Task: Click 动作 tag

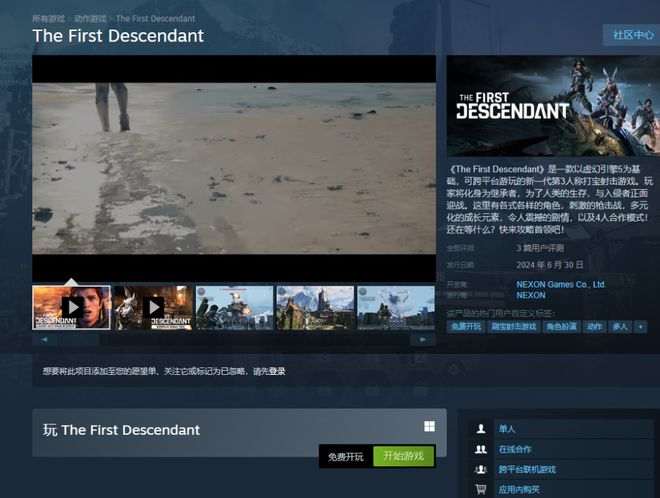Action: coord(594,327)
